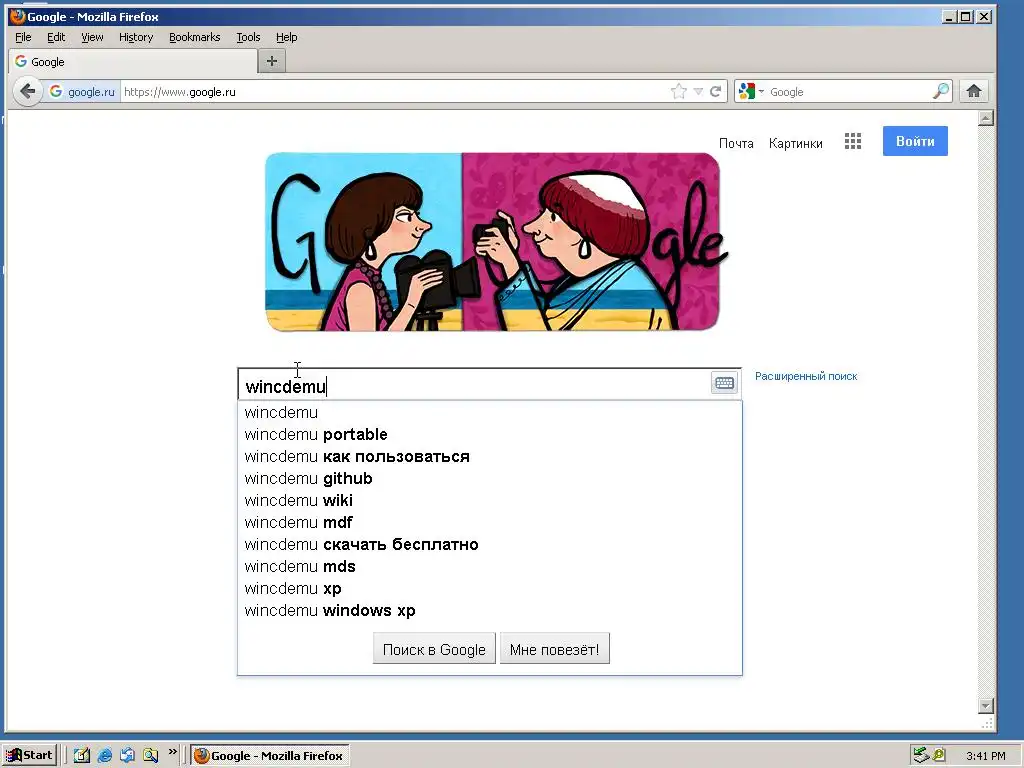Click the show desktop quick launch icon

(127, 756)
